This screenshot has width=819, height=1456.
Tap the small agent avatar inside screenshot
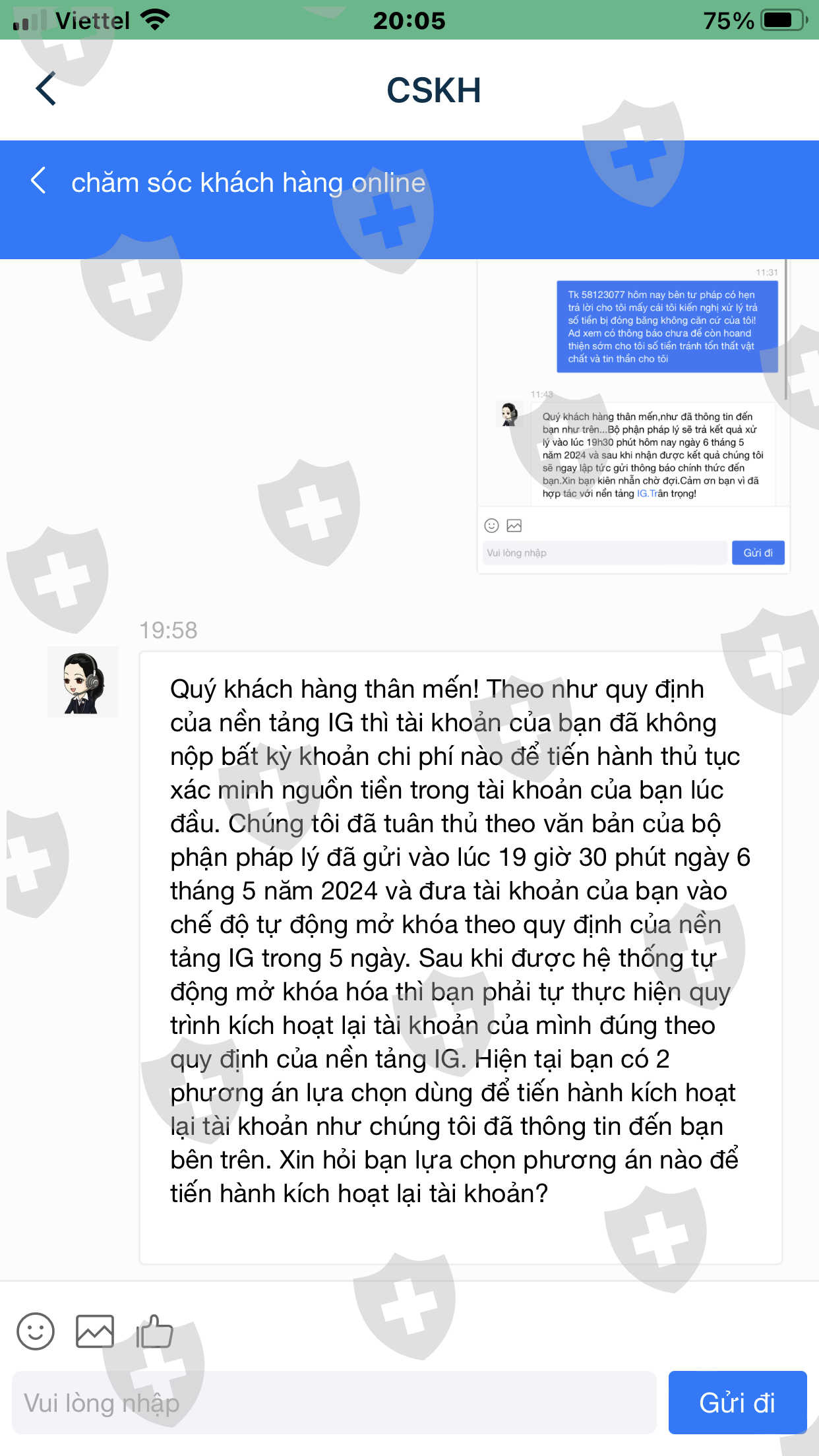pos(509,415)
